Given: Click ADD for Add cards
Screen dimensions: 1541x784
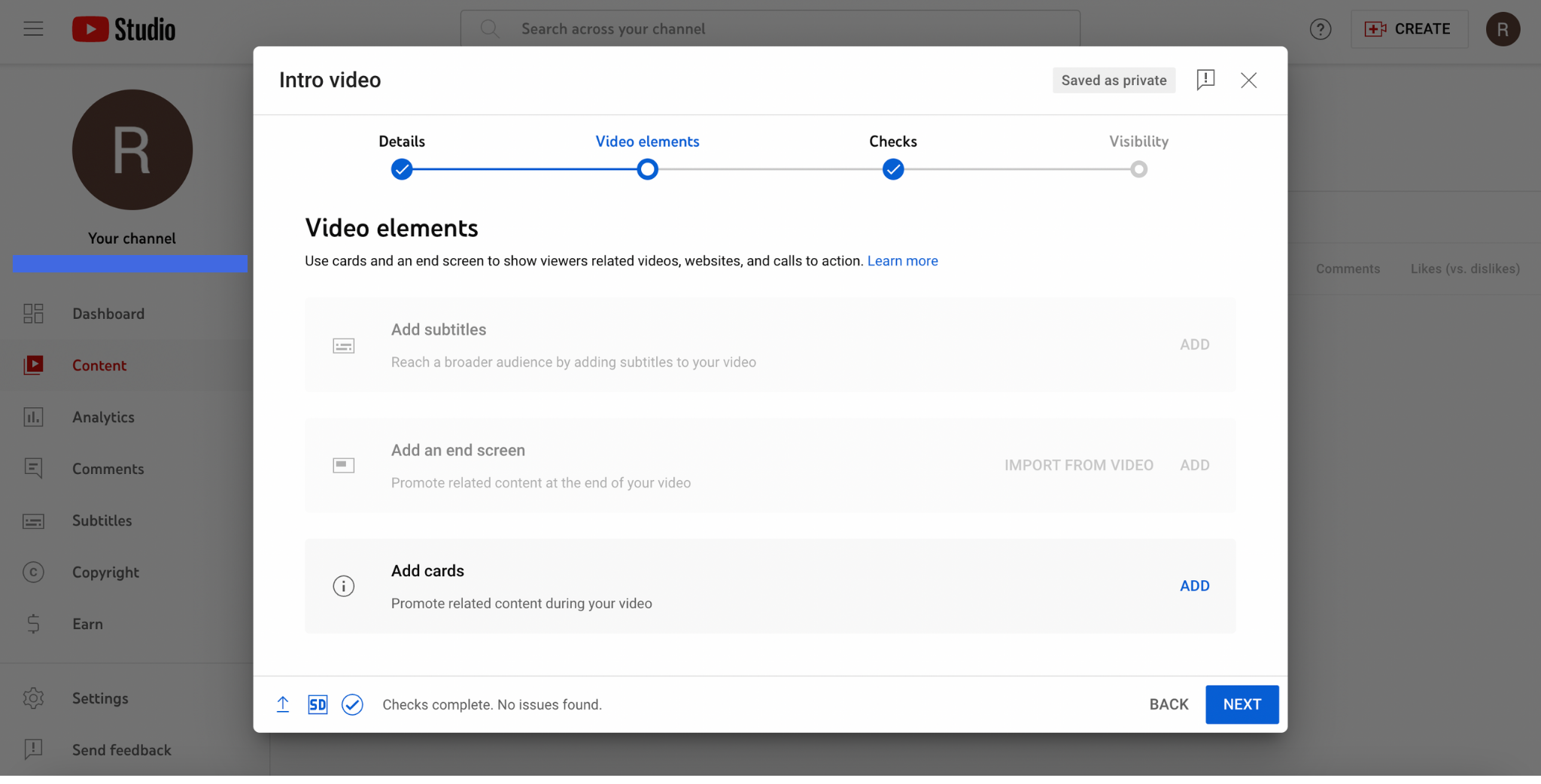Looking at the screenshot, I should [x=1194, y=586].
